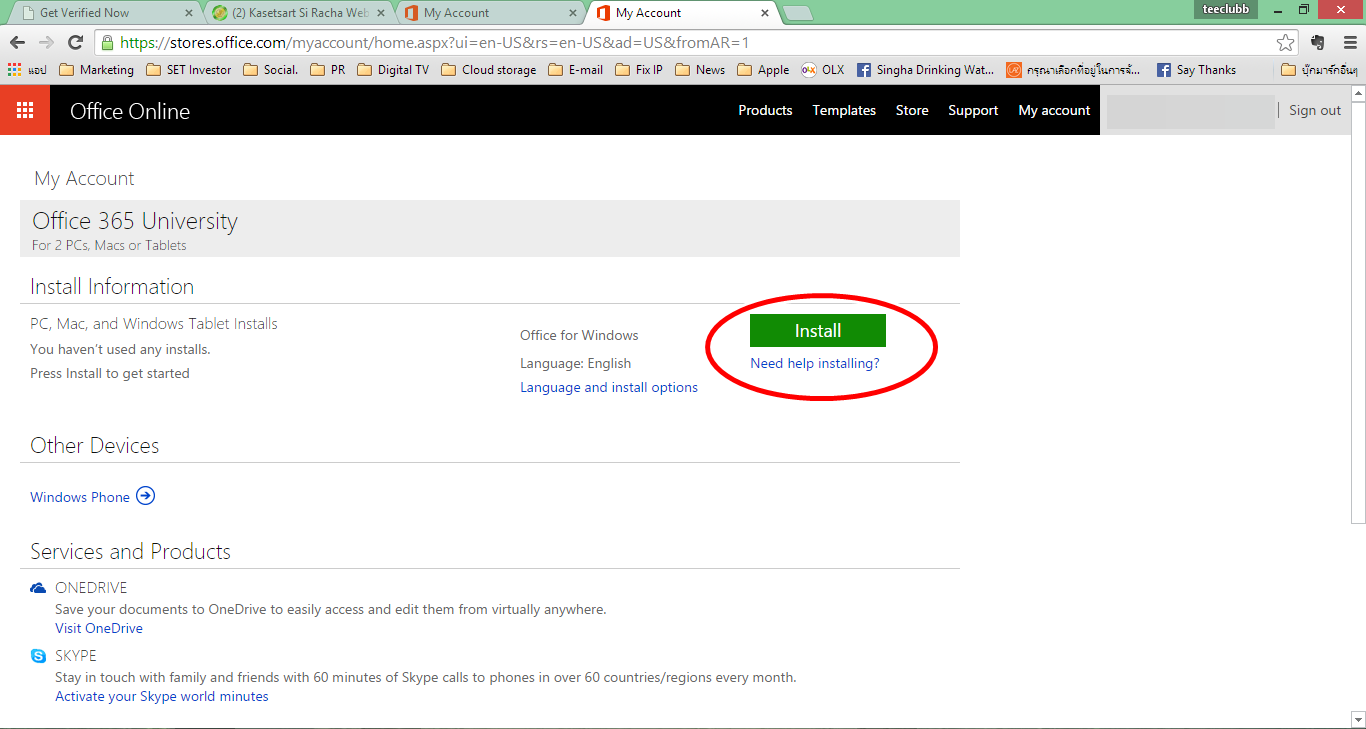Open the Office app launcher grid icon
Image resolution: width=1366 pixels, height=729 pixels.
pyautogui.click(x=25, y=110)
